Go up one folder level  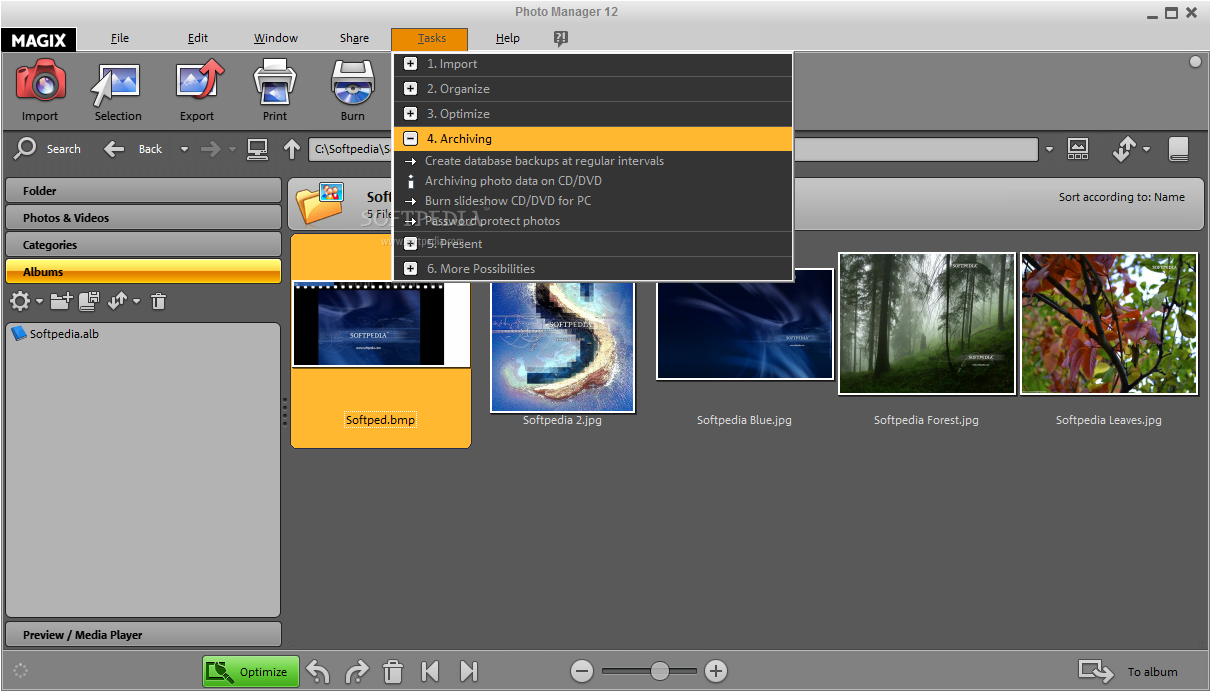tap(292, 149)
